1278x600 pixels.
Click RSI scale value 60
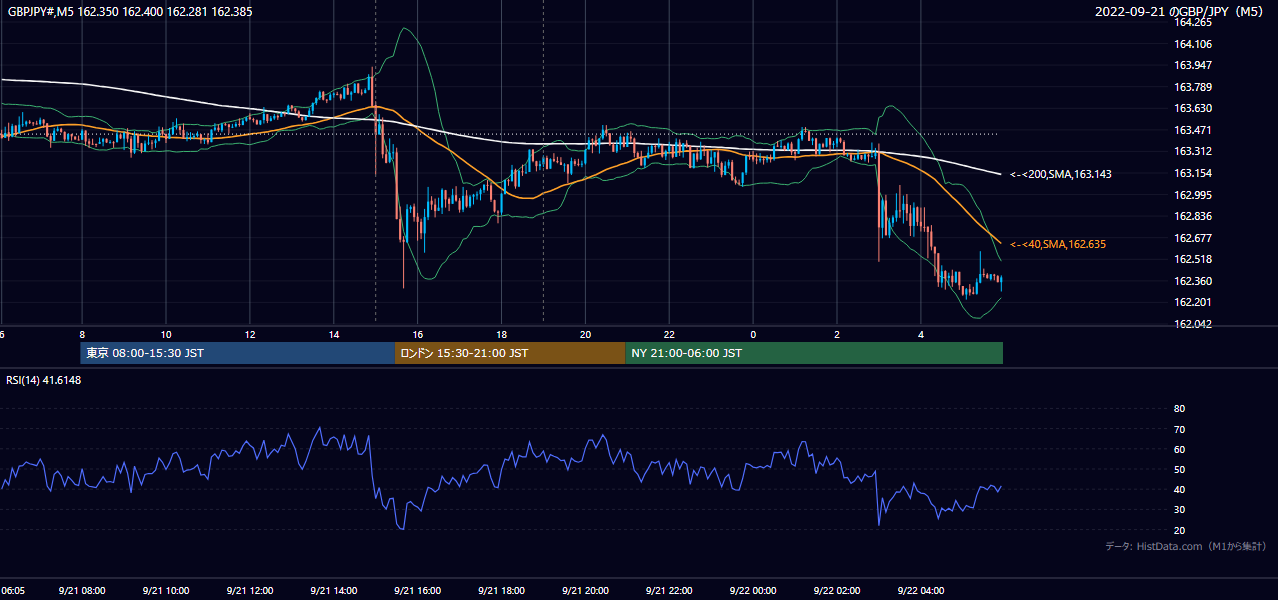(x=1179, y=449)
